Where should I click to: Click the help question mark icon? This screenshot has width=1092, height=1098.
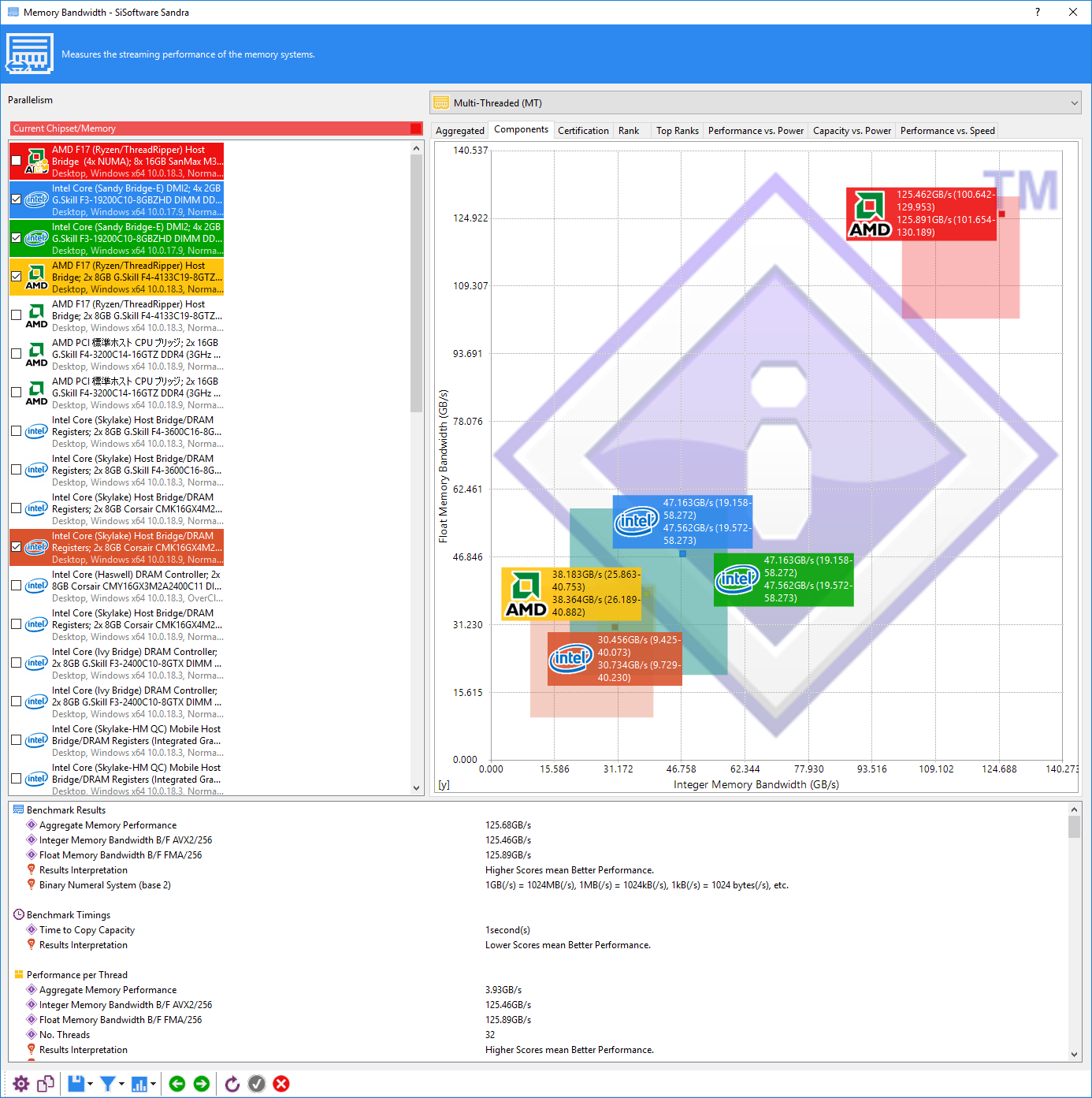[1037, 12]
